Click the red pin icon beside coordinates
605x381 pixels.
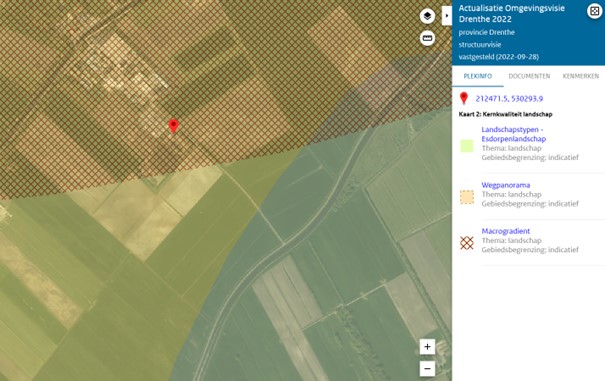point(464,98)
